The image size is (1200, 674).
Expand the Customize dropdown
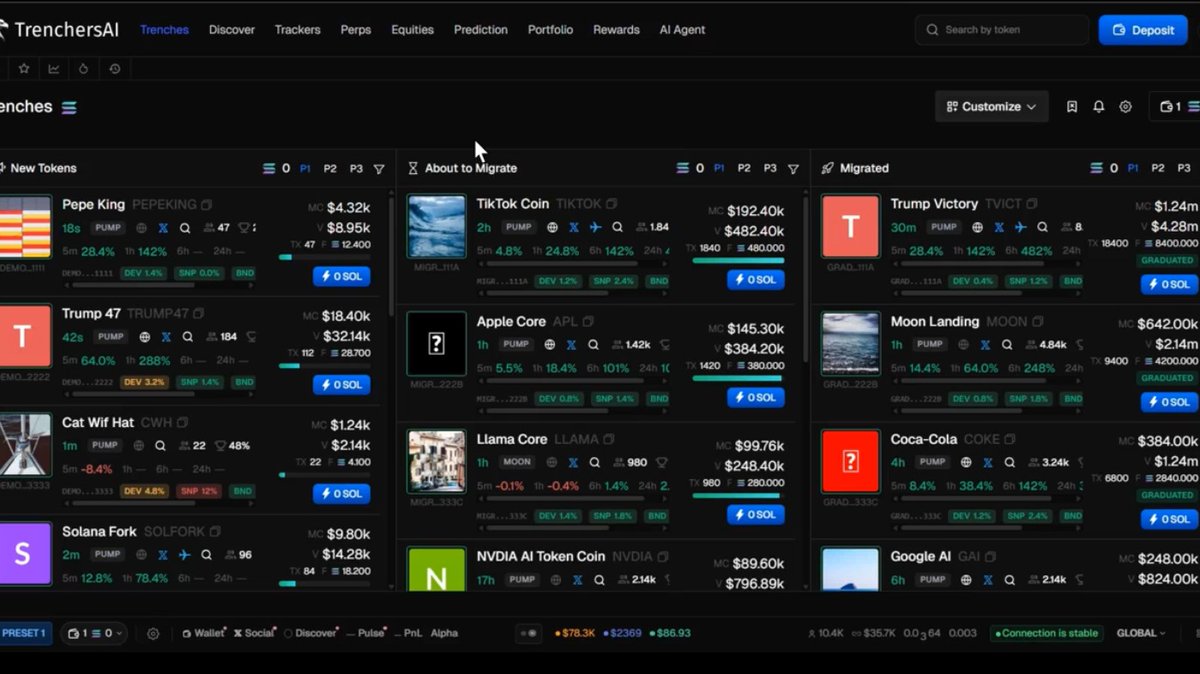click(x=992, y=107)
